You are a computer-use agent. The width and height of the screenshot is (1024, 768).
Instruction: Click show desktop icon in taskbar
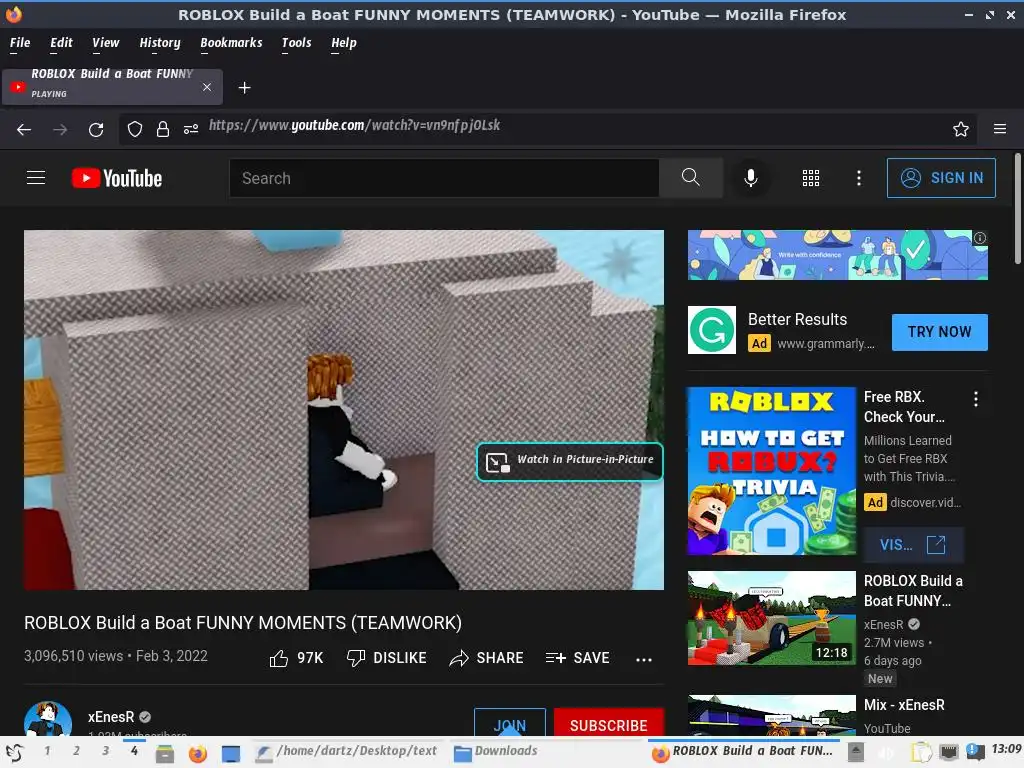click(x=231, y=754)
